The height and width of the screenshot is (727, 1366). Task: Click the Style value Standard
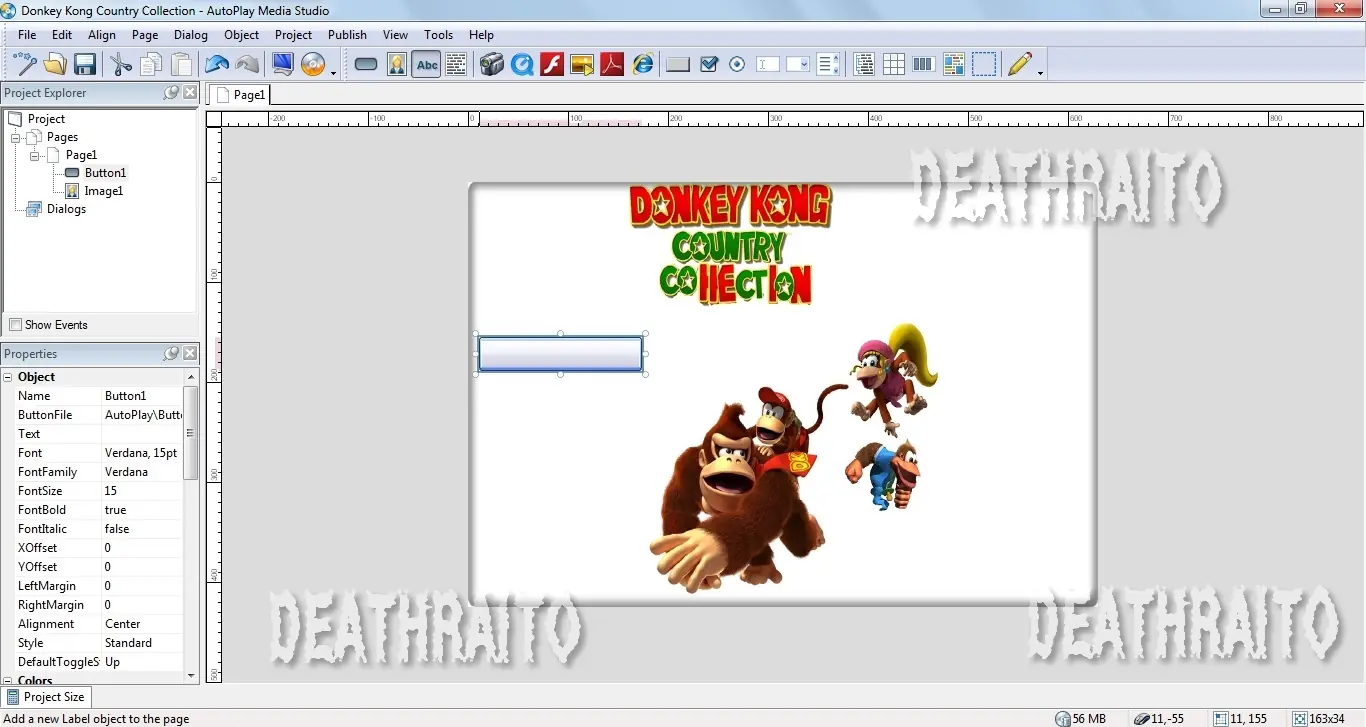(142, 643)
